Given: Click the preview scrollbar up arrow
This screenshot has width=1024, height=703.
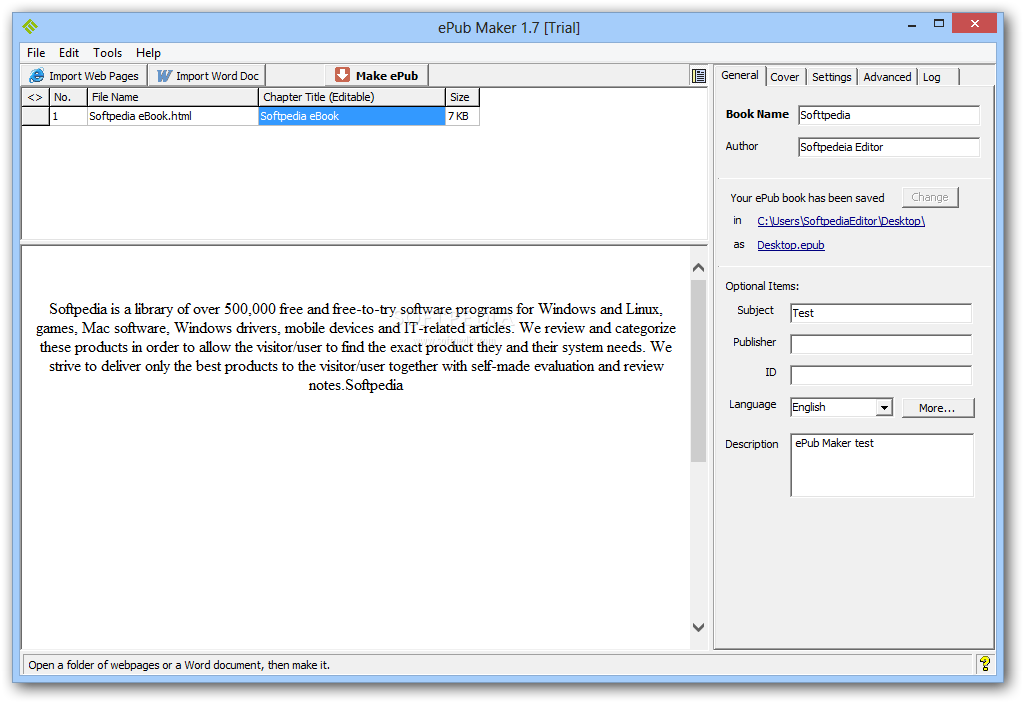Looking at the screenshot, I should (698, 267).
